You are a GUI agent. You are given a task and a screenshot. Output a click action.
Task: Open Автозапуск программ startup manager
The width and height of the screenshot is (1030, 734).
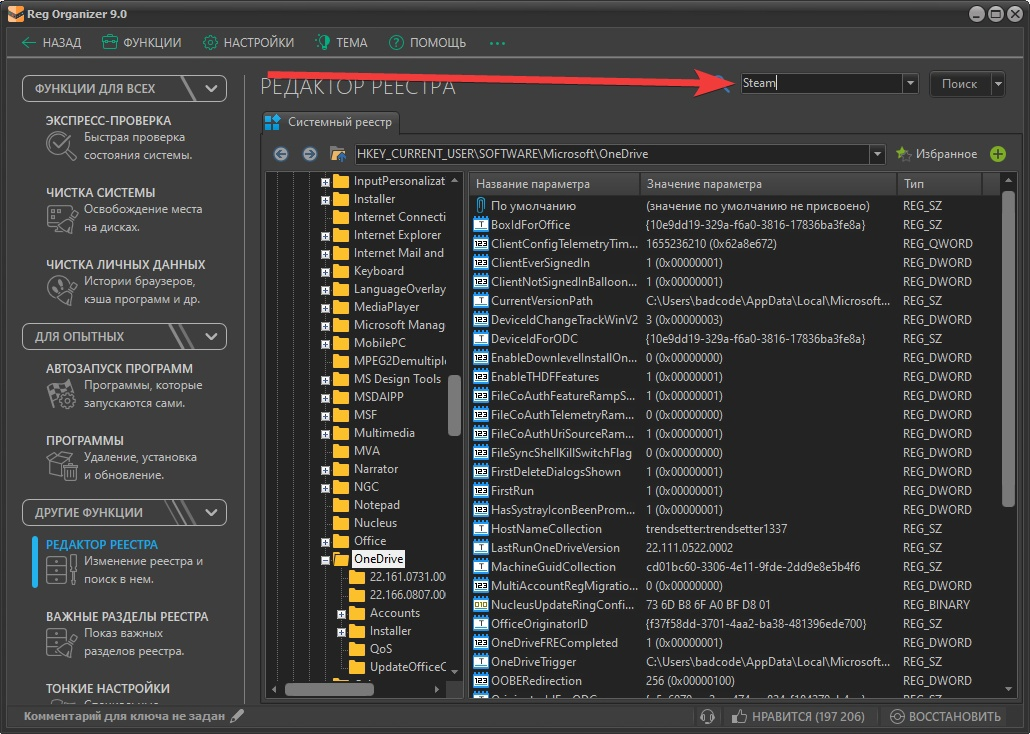(x=124, y=386)
